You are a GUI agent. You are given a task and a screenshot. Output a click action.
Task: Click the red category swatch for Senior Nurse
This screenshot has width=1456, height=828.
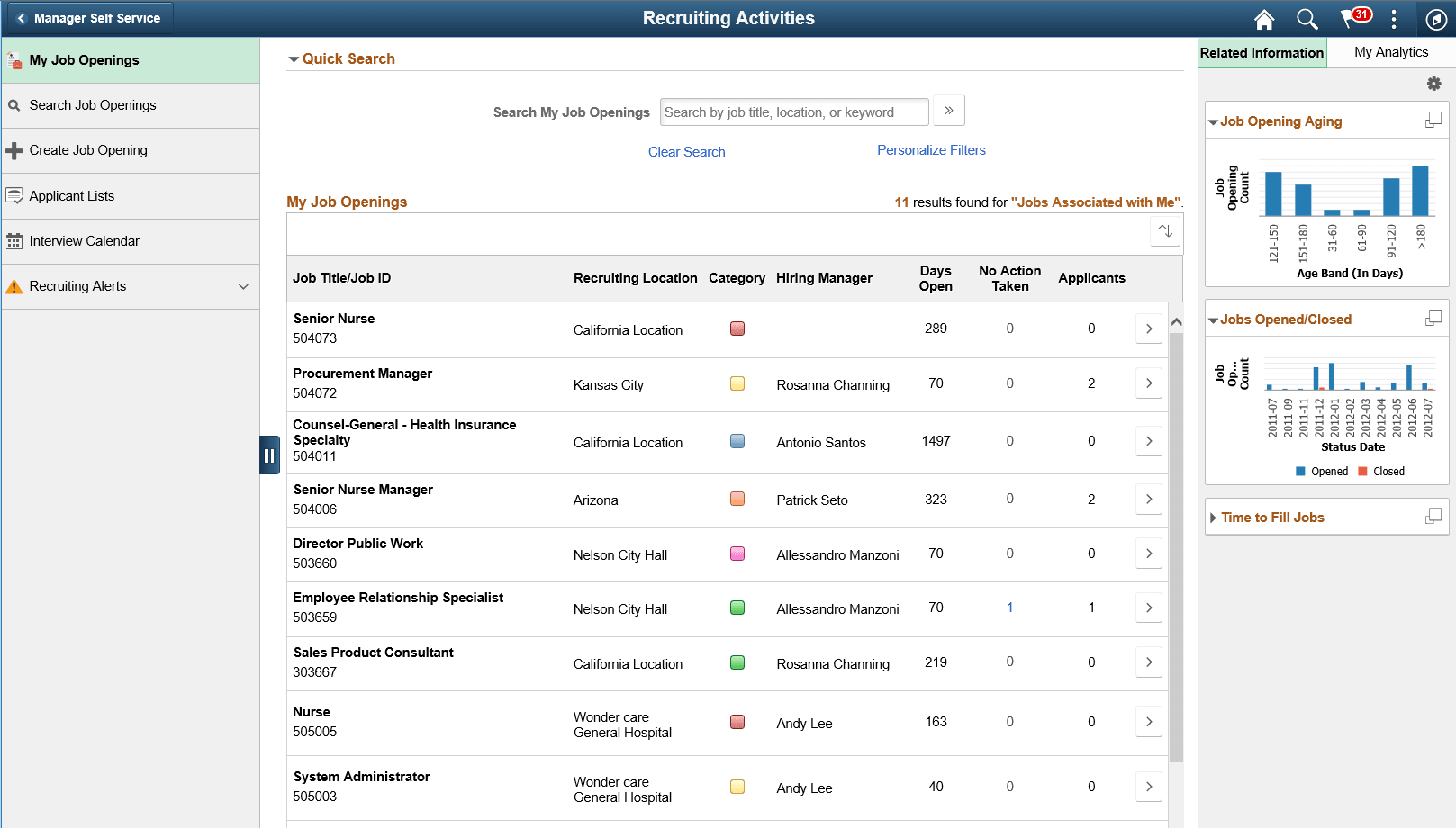coord(737,328)
